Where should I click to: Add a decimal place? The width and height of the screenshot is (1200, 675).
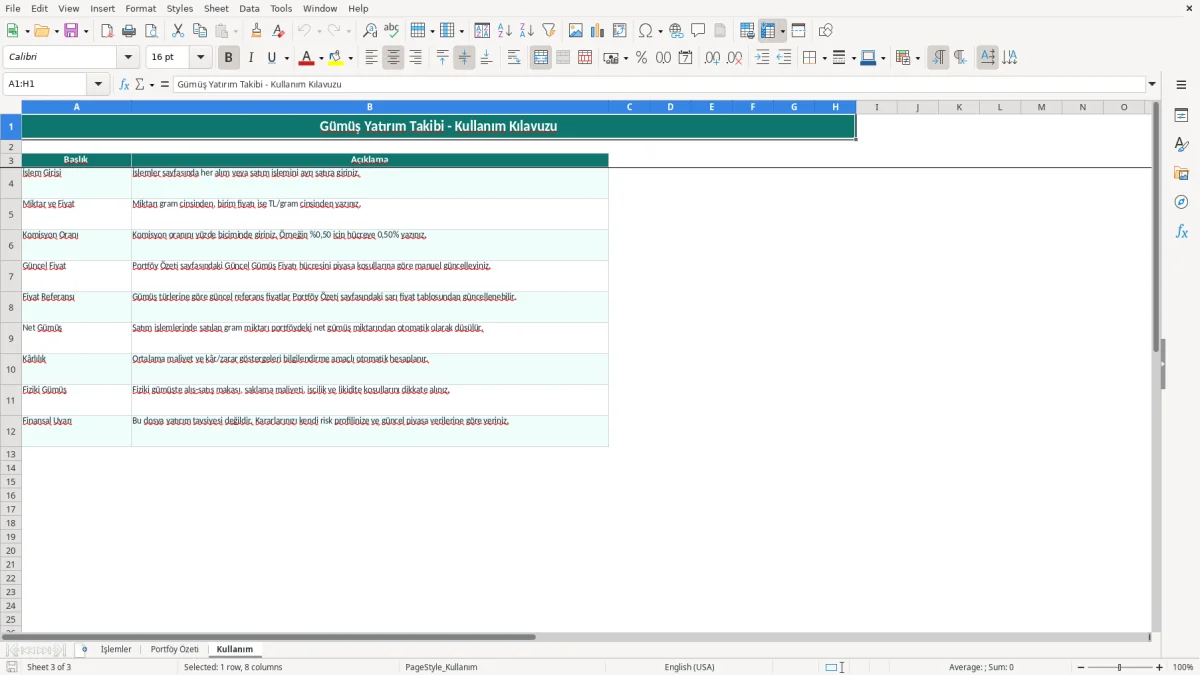712,58
